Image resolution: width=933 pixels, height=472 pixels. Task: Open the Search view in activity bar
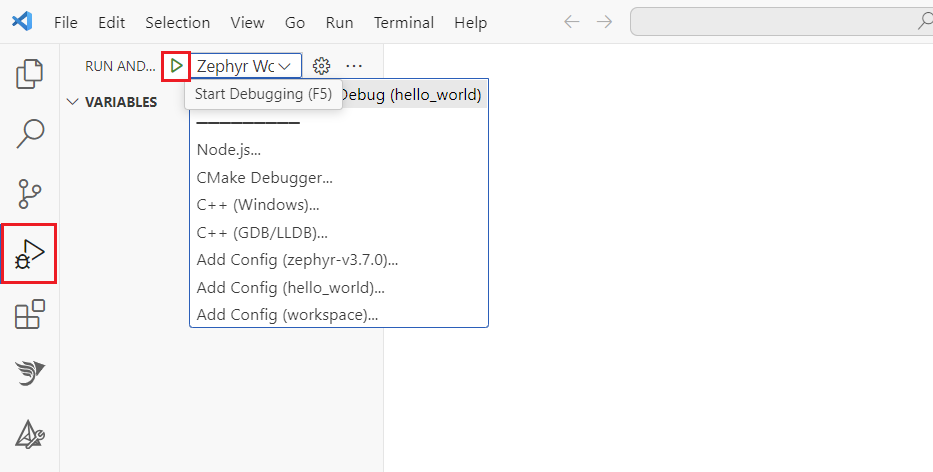tap(30, 133)
